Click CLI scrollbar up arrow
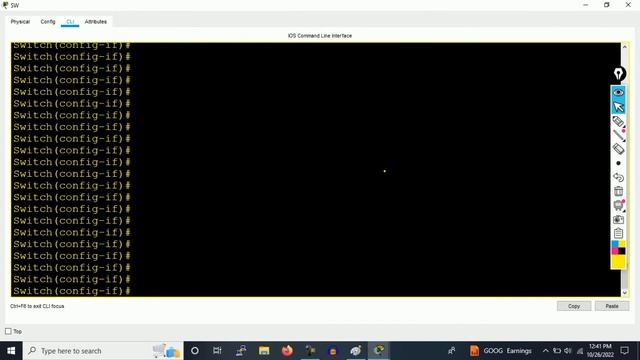 pos(624,47)
